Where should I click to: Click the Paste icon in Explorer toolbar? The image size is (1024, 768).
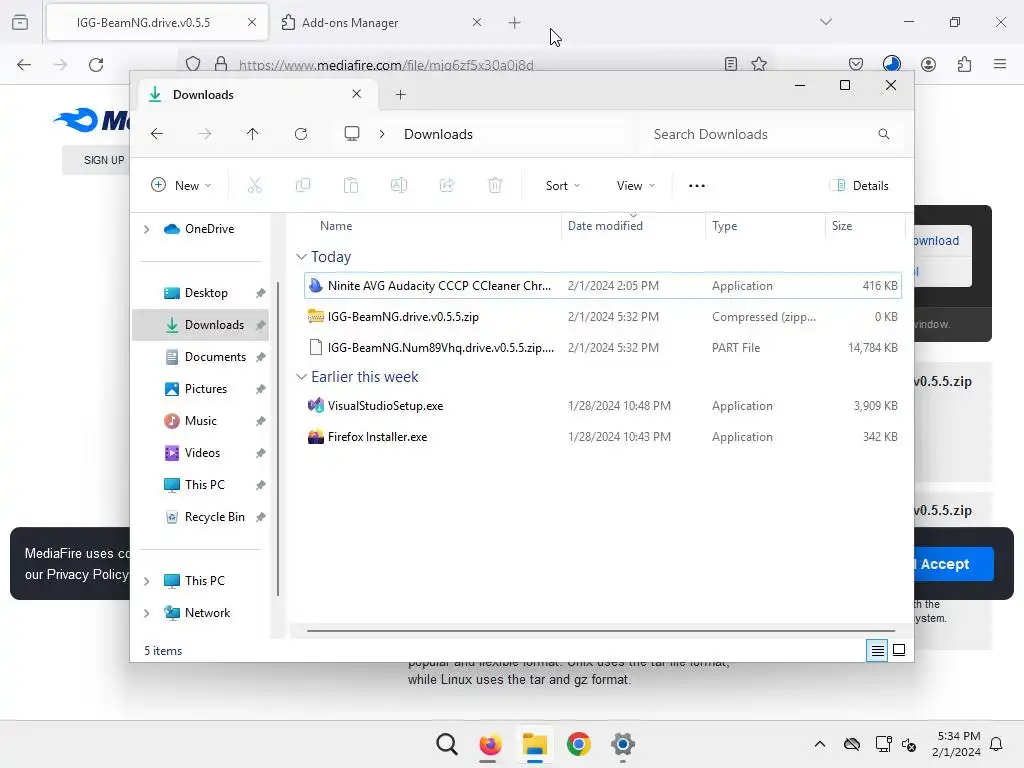tap(351, 185)
